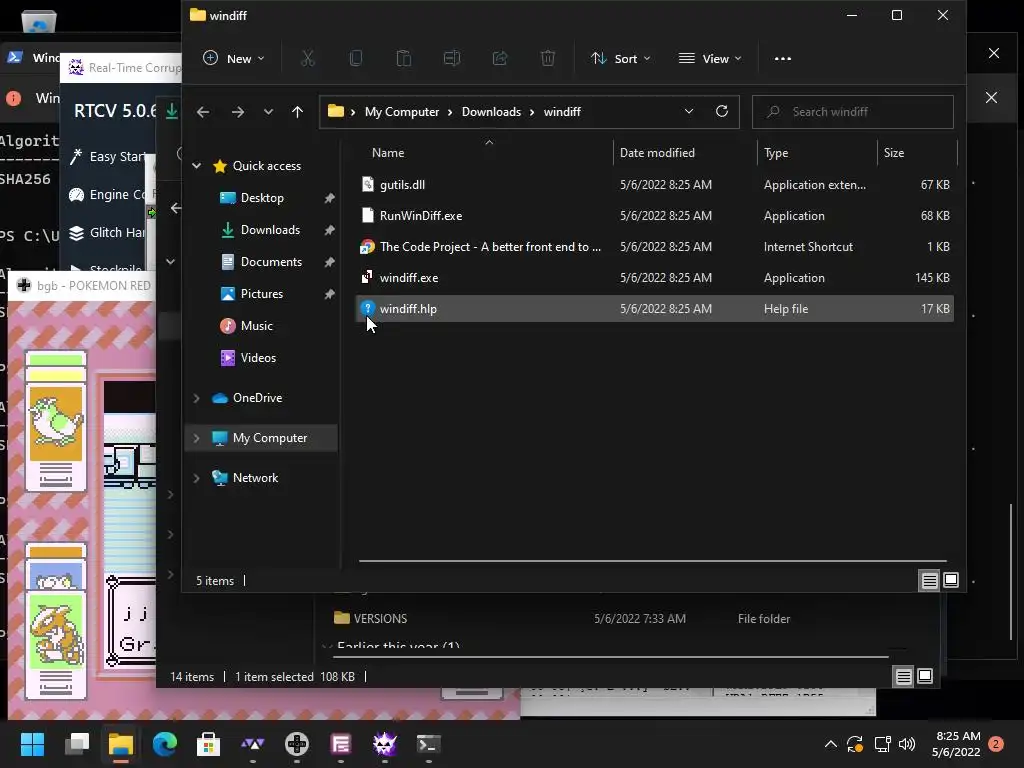Open Microsoft Edge from the taskbar
Screen dimensions: 1024x768
point(165,744)
